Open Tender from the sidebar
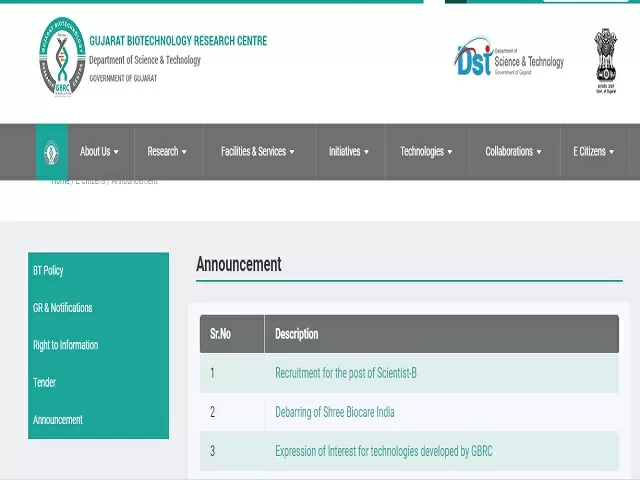Viewport: 640px width, 480px height. pos(44,383)
